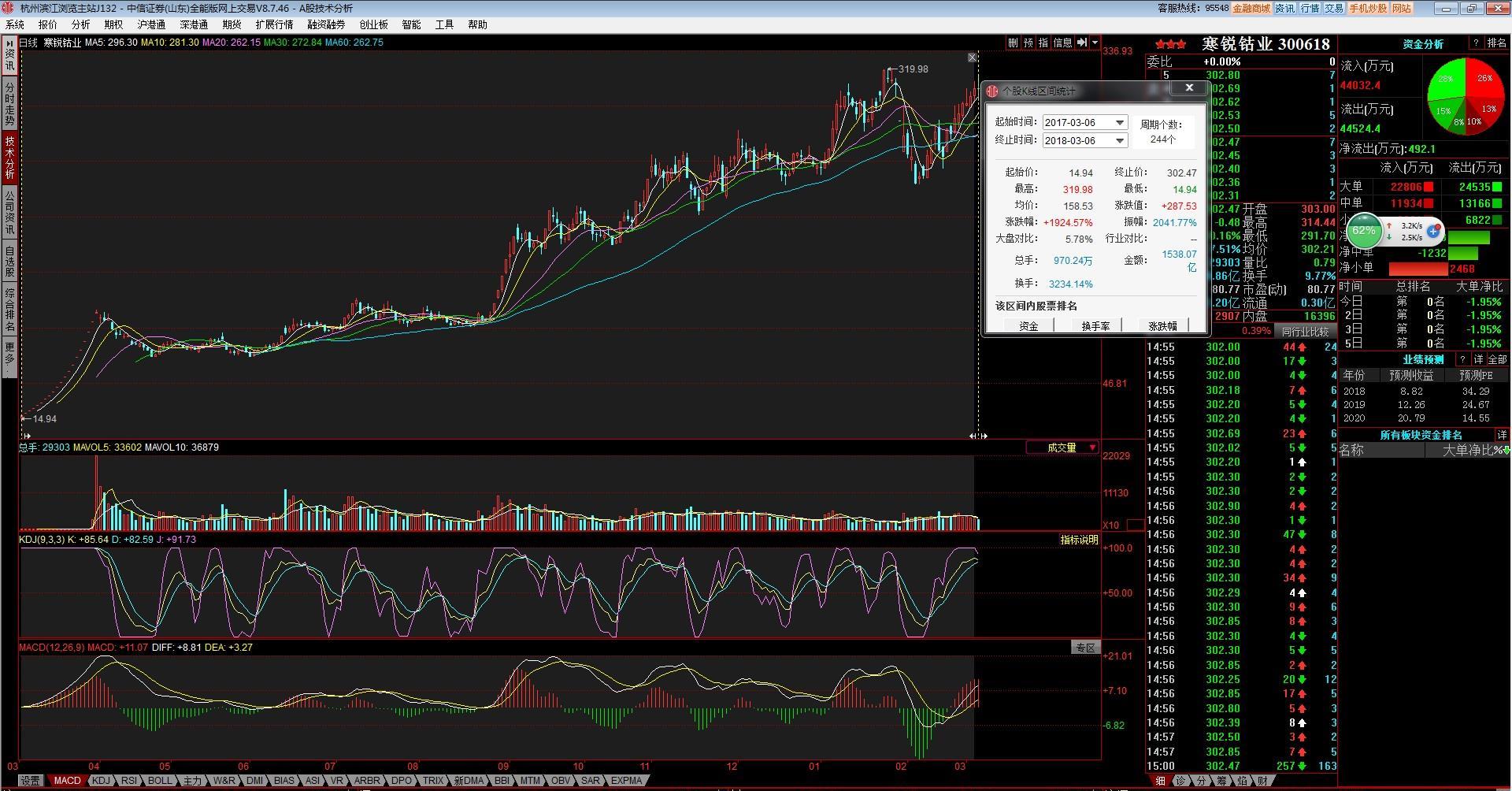Select 财 tab below tick list
The width and height of the screenshot is (1512, 791).
tap(1262, 782)
